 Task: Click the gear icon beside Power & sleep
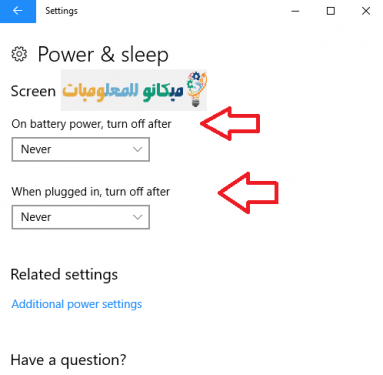pos(19,54)
